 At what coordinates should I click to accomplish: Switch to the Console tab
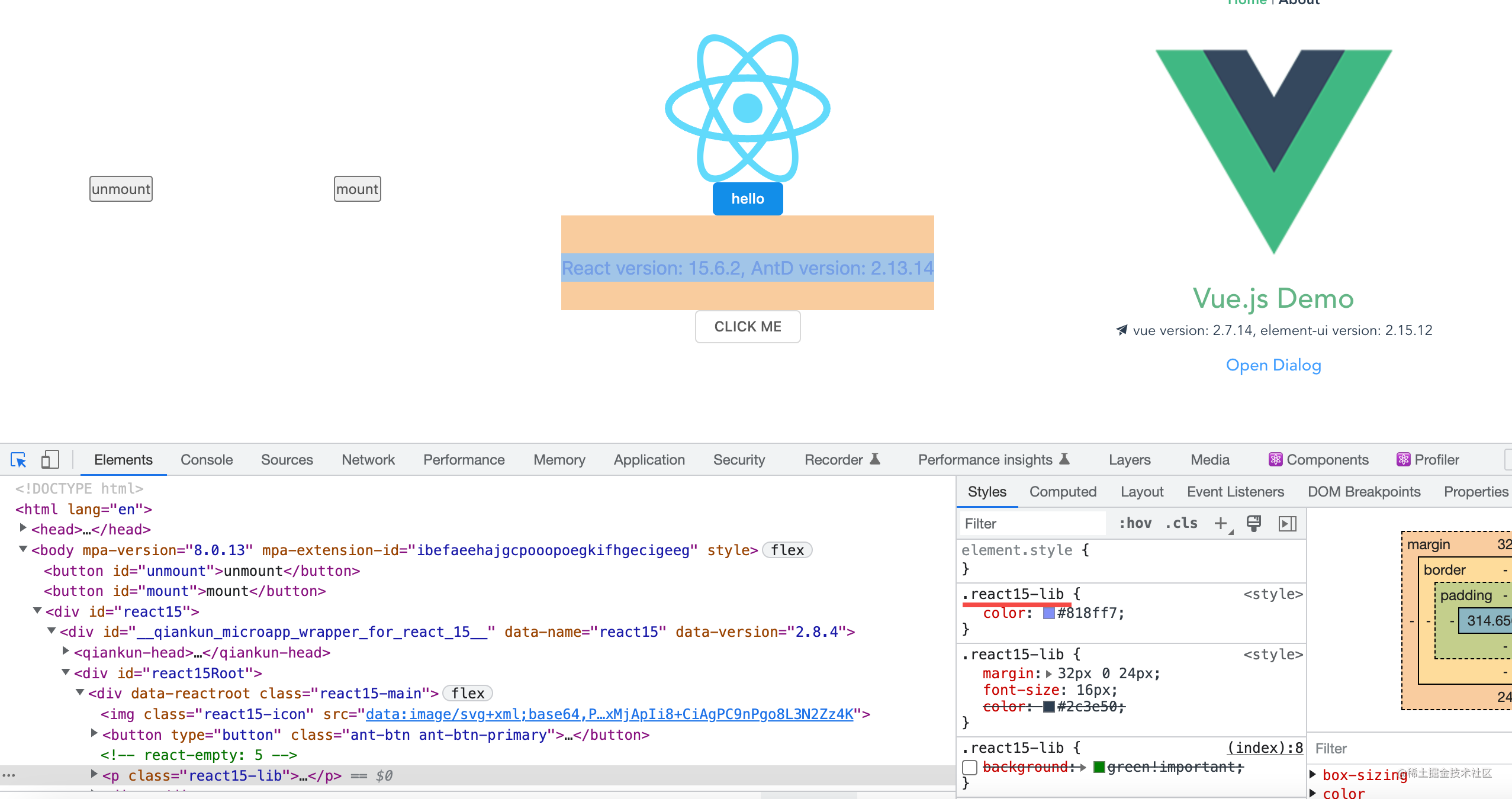[207, 460]
